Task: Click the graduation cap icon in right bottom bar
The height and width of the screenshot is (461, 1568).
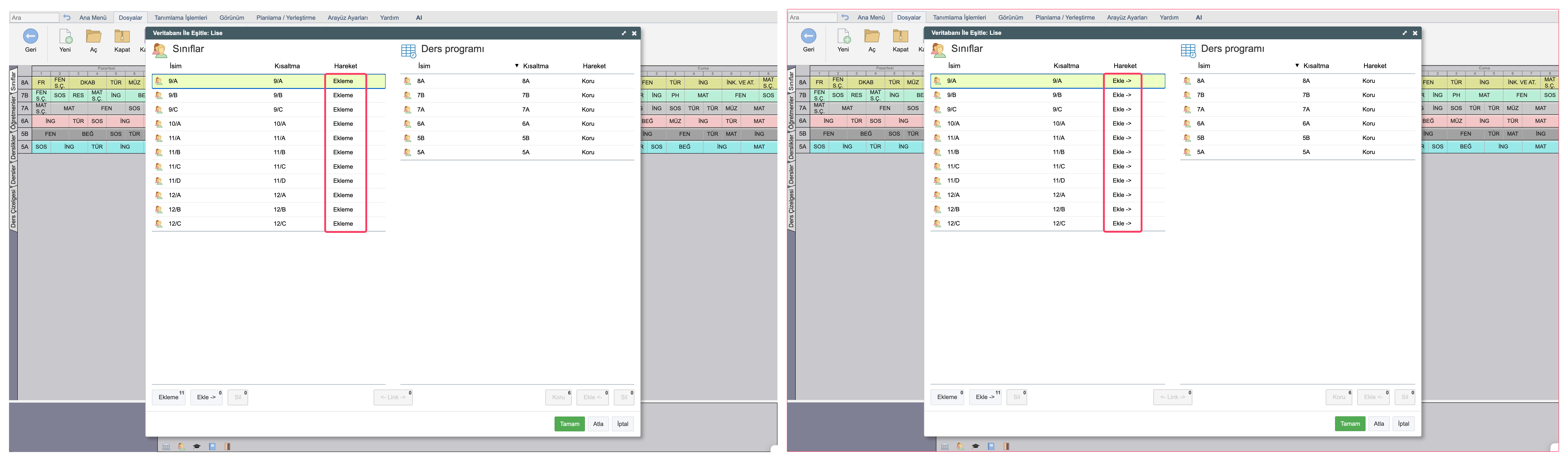Action: tap(976, 446)
